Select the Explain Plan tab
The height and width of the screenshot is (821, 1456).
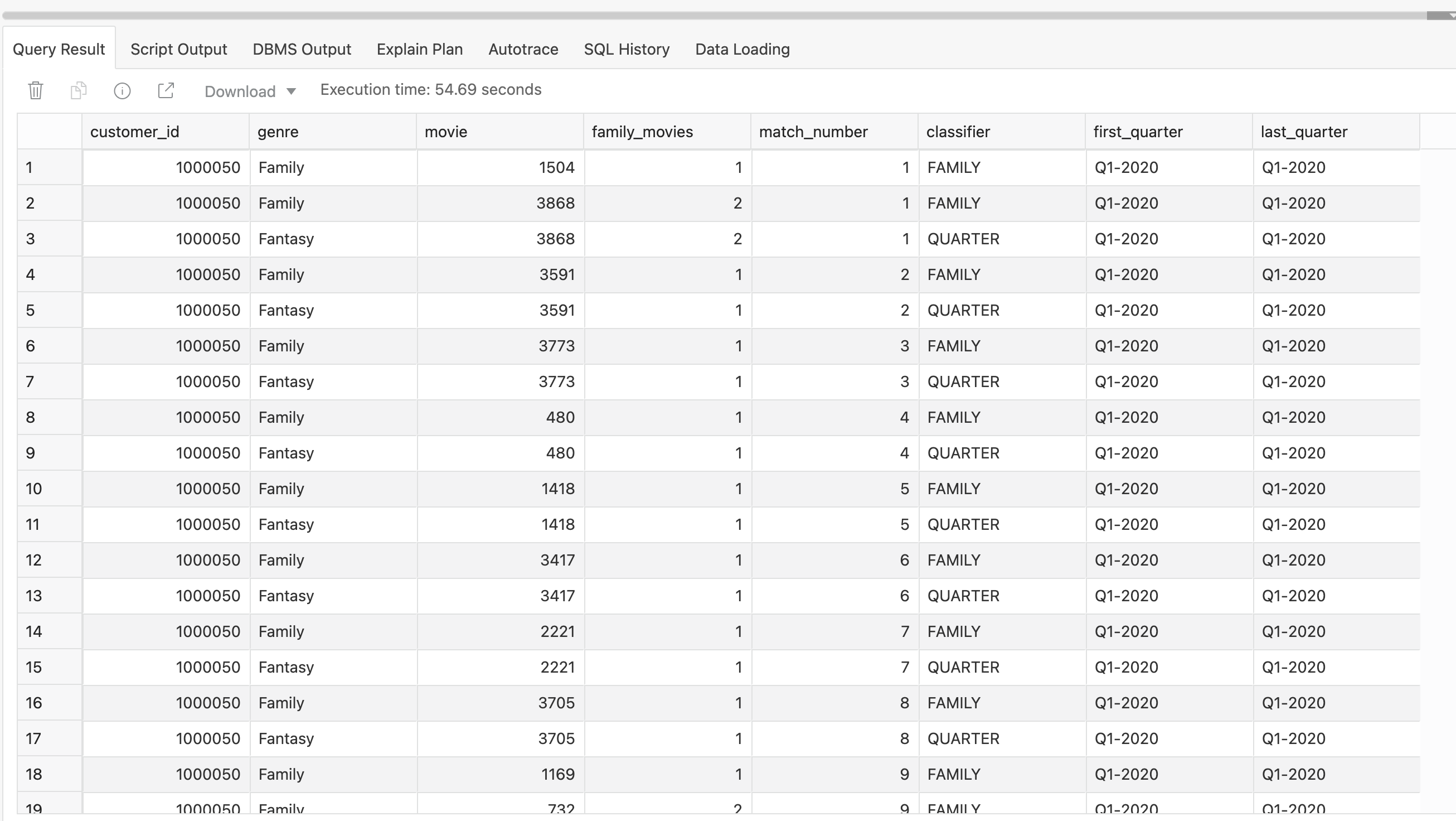pos(419,49)
